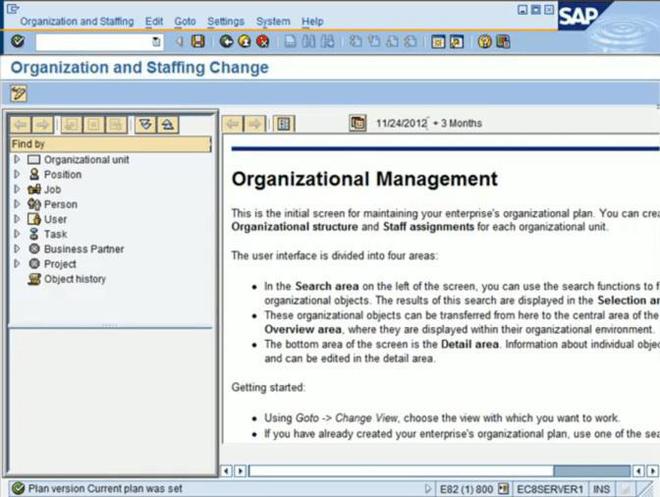Click the search panel back arrow button

(21, 125)
